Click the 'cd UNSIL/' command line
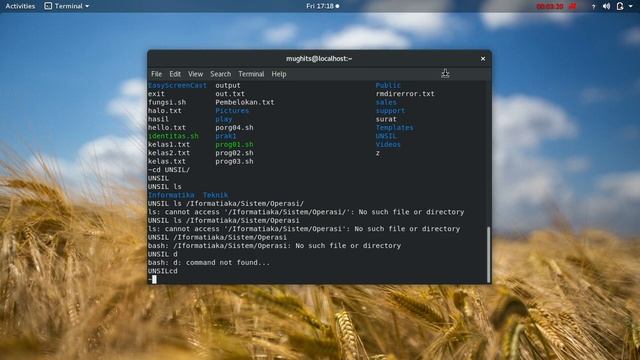This screenshot has height=360, width=640. coord(169,170)
